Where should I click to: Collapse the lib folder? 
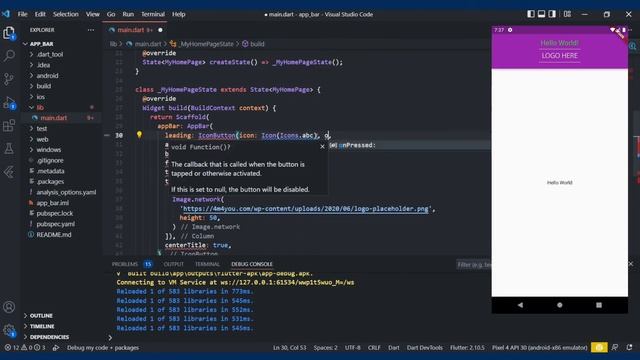point(40,107)
